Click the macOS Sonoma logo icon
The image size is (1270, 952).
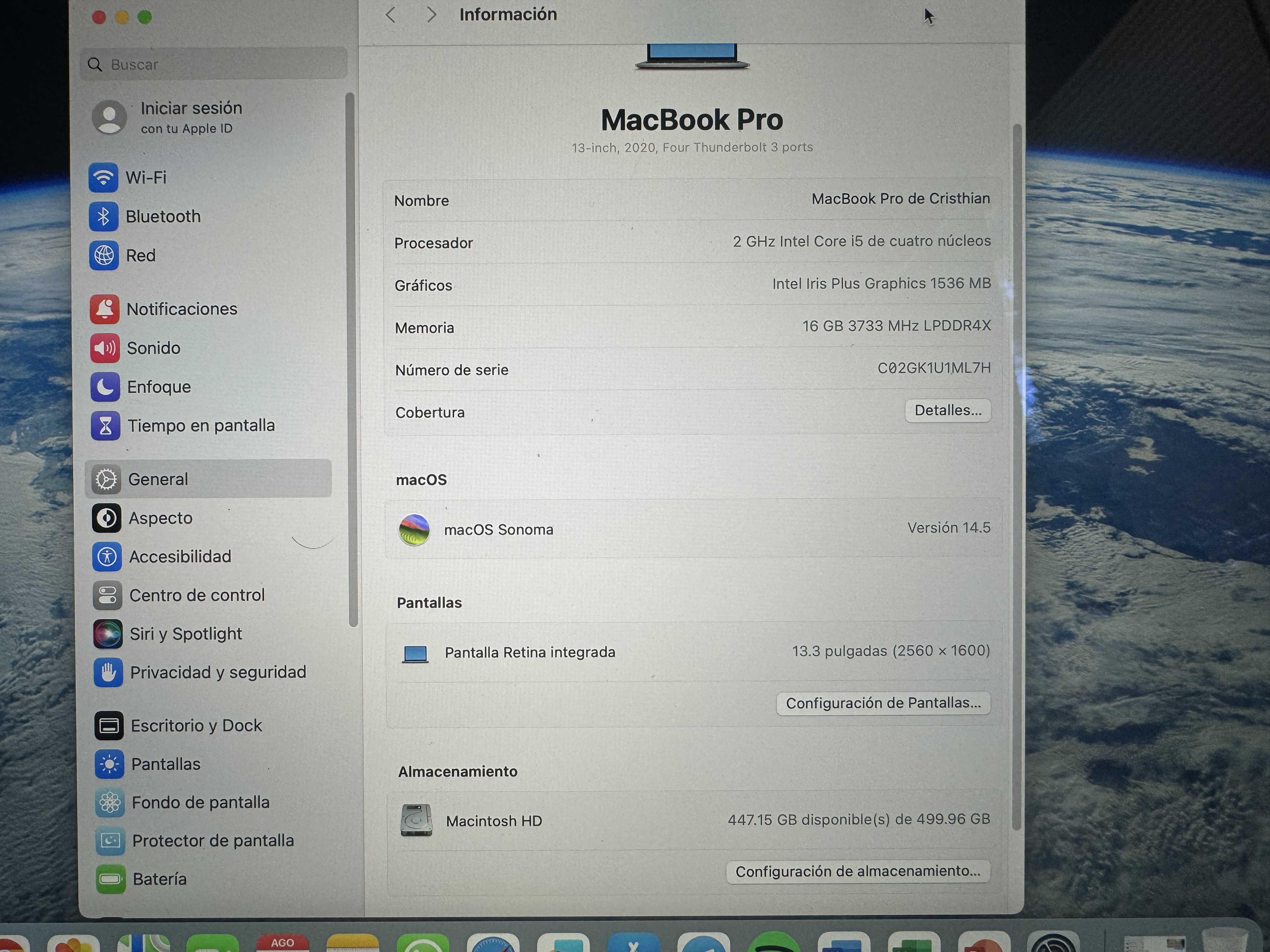414,529
